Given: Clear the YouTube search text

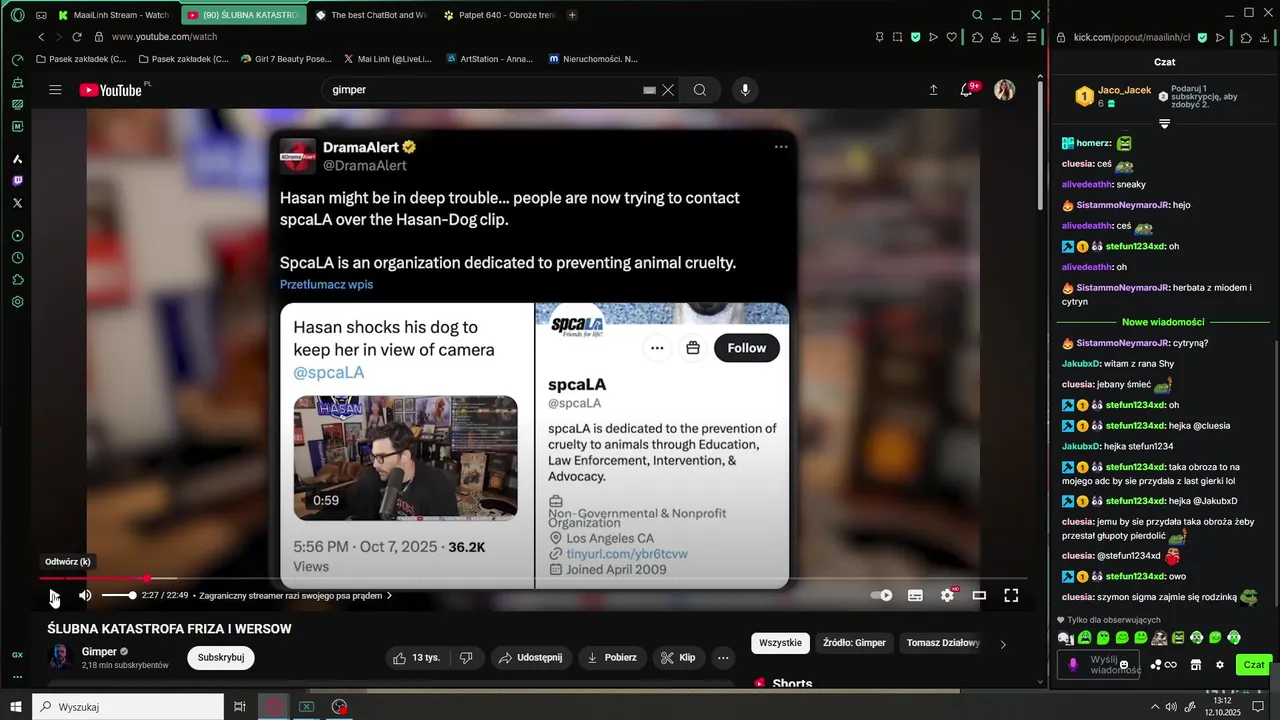Looking at the screenshot, I should coord(668,90).
